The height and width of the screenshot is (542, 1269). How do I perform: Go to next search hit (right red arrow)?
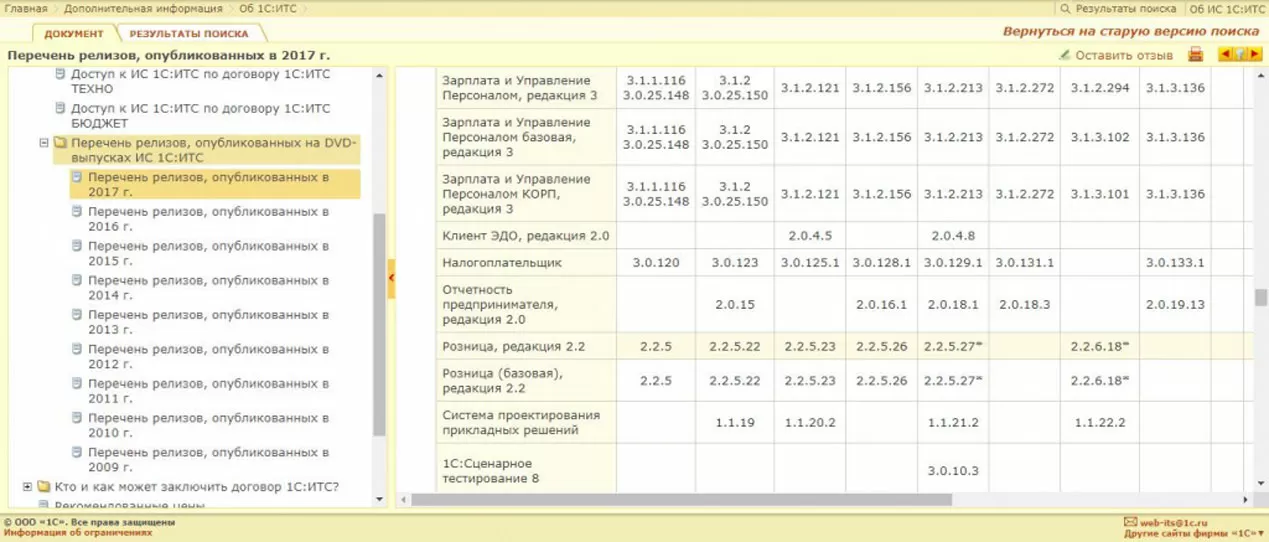(1255, 55)
